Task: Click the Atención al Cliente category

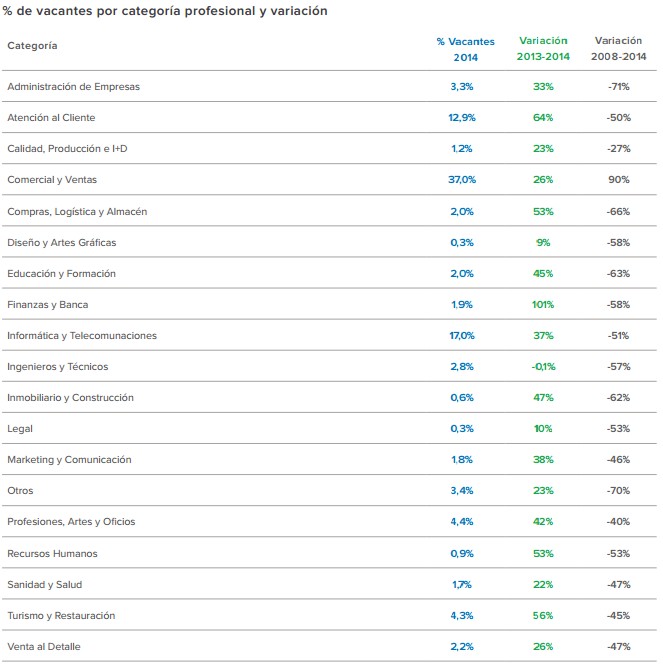Action: [x=51, y=118]
